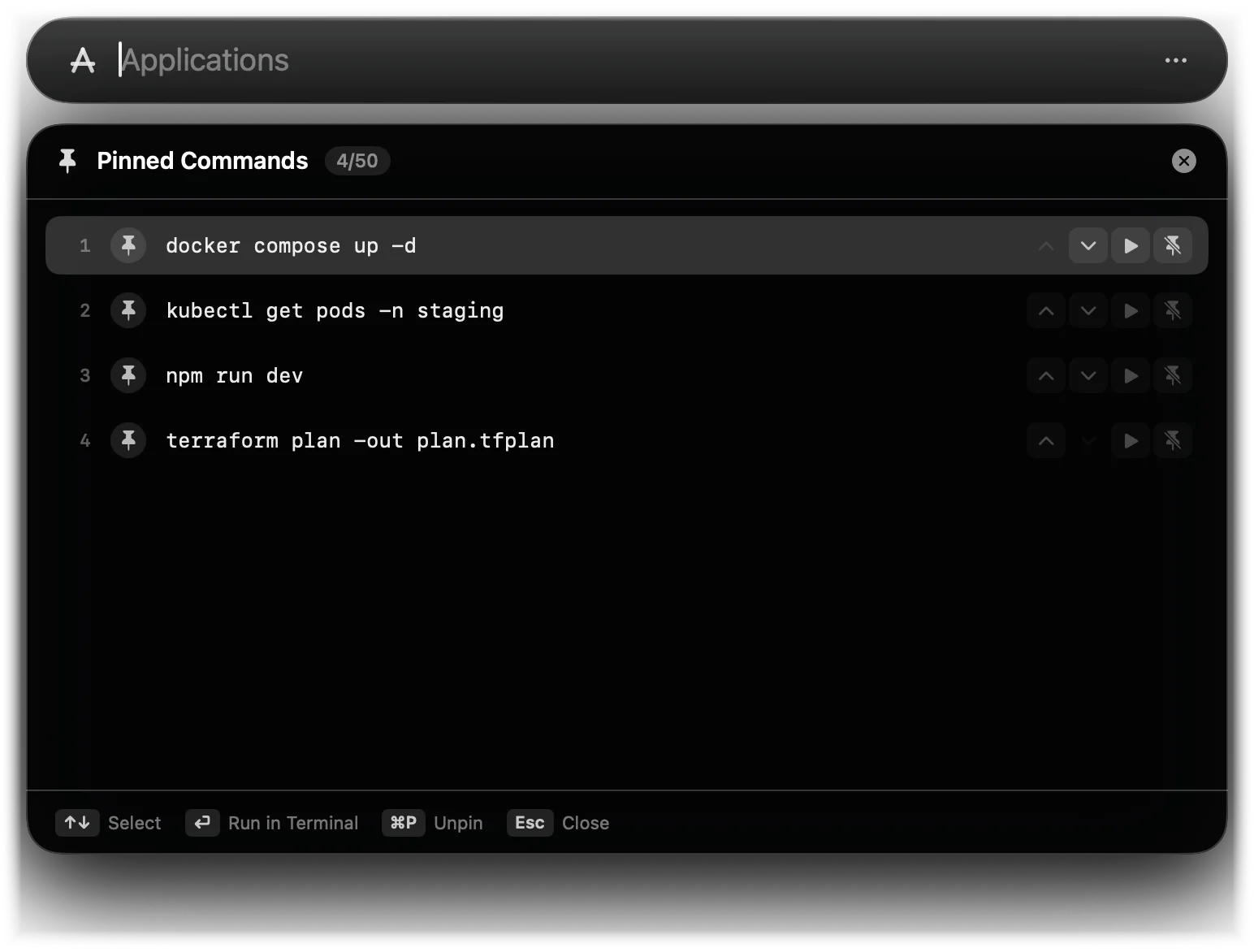1254x952 pixels.
Task: Close the Pinned Commands panel
Action: pos(1184,161)
